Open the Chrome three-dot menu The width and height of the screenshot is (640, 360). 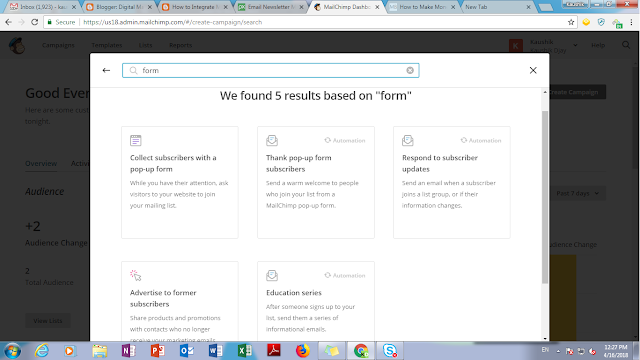pyautogui.click(x=631, y=22)
